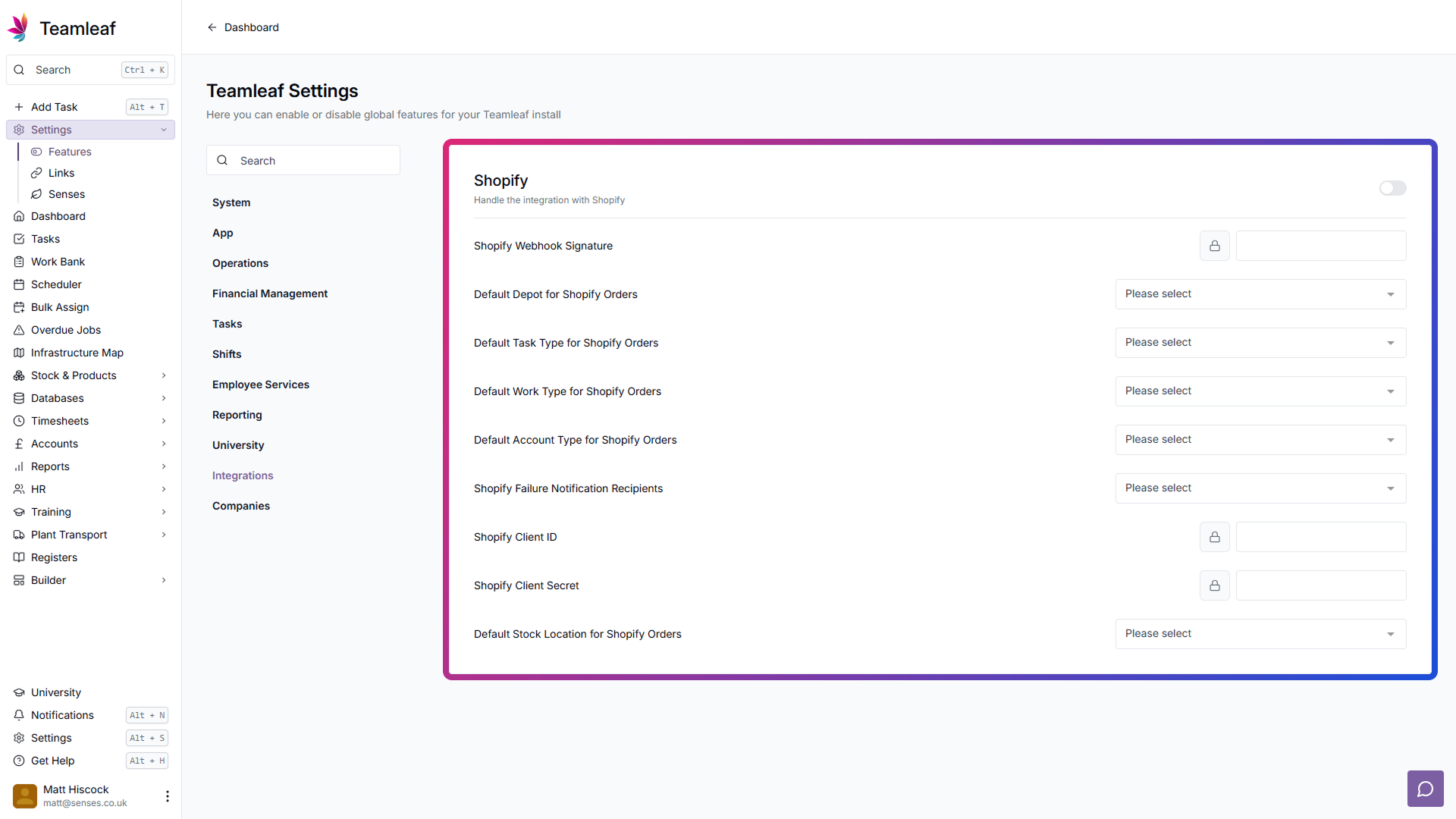Click the lock icon for Shopify Client Secret
The width and height of the screenshot is (1456, 819).
(x=1214, y=585)
